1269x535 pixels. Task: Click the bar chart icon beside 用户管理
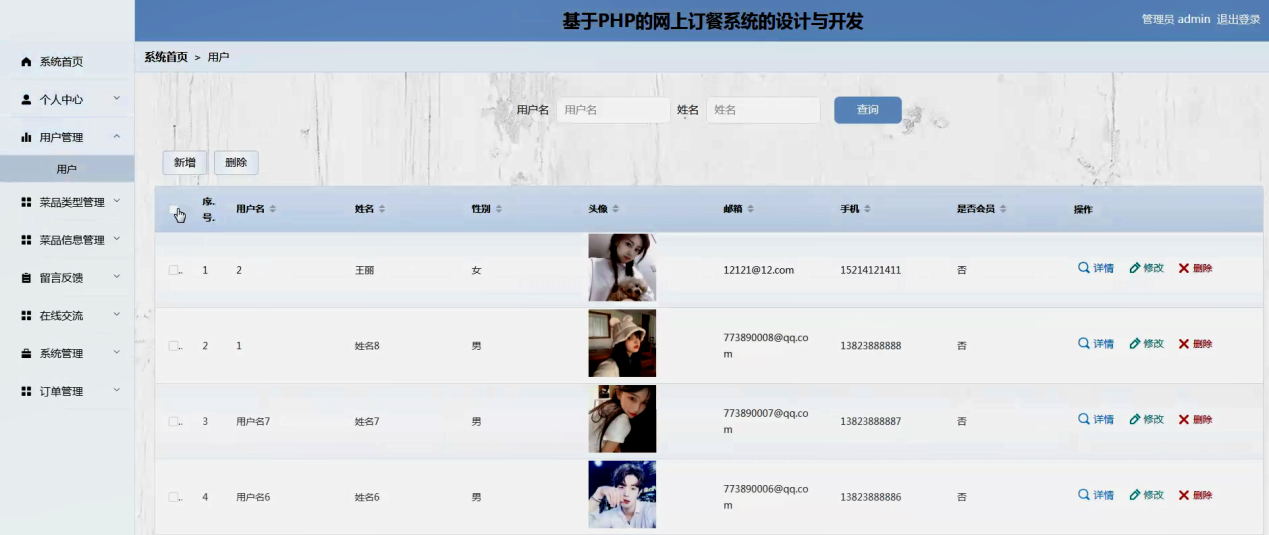click(27, 138)
